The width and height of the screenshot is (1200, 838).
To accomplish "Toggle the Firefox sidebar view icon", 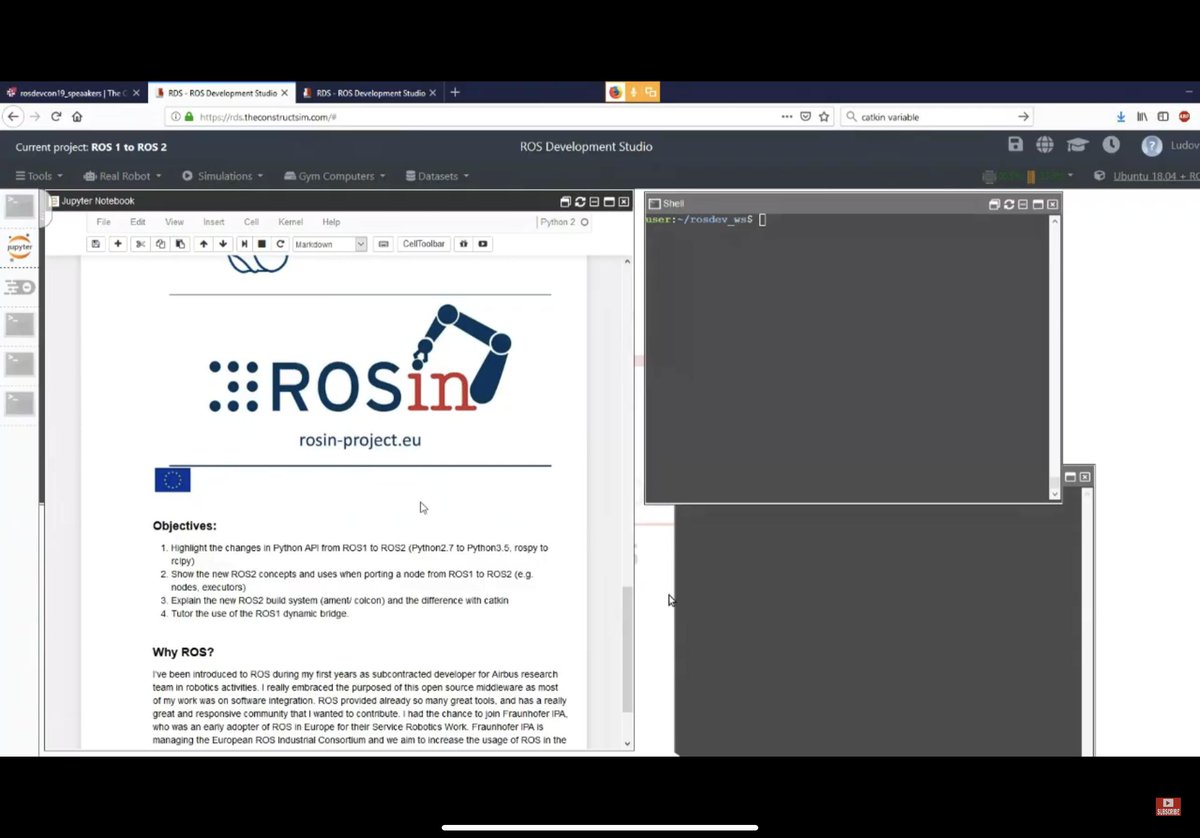I will (x=1163, y=117).
